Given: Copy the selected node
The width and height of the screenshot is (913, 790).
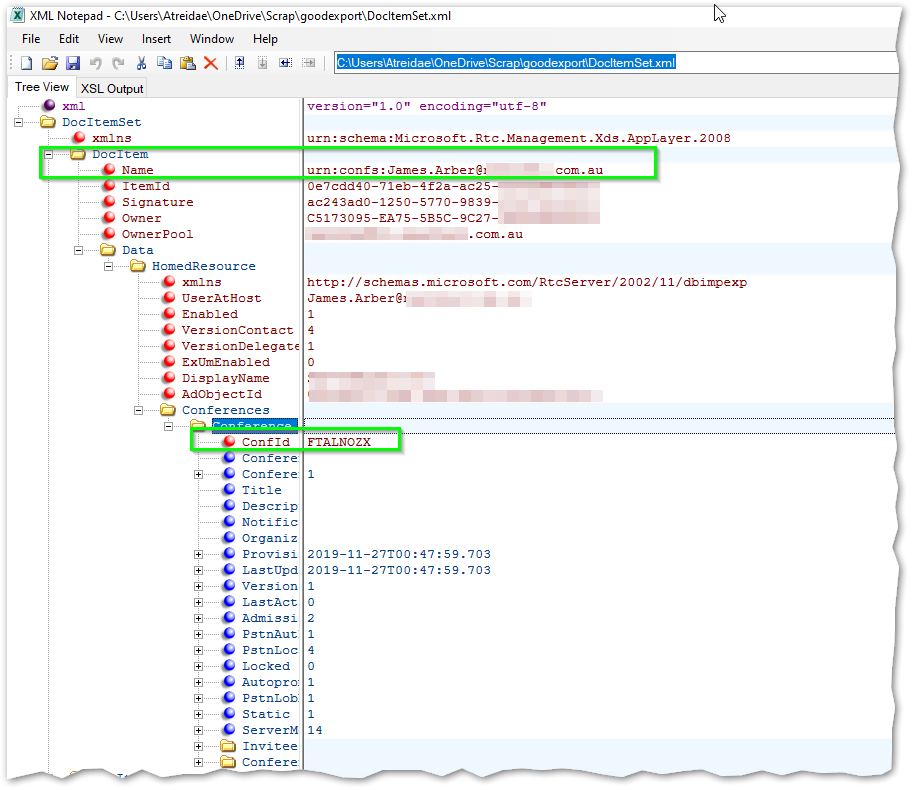Looking at the screenshot, I should point(165,63).
